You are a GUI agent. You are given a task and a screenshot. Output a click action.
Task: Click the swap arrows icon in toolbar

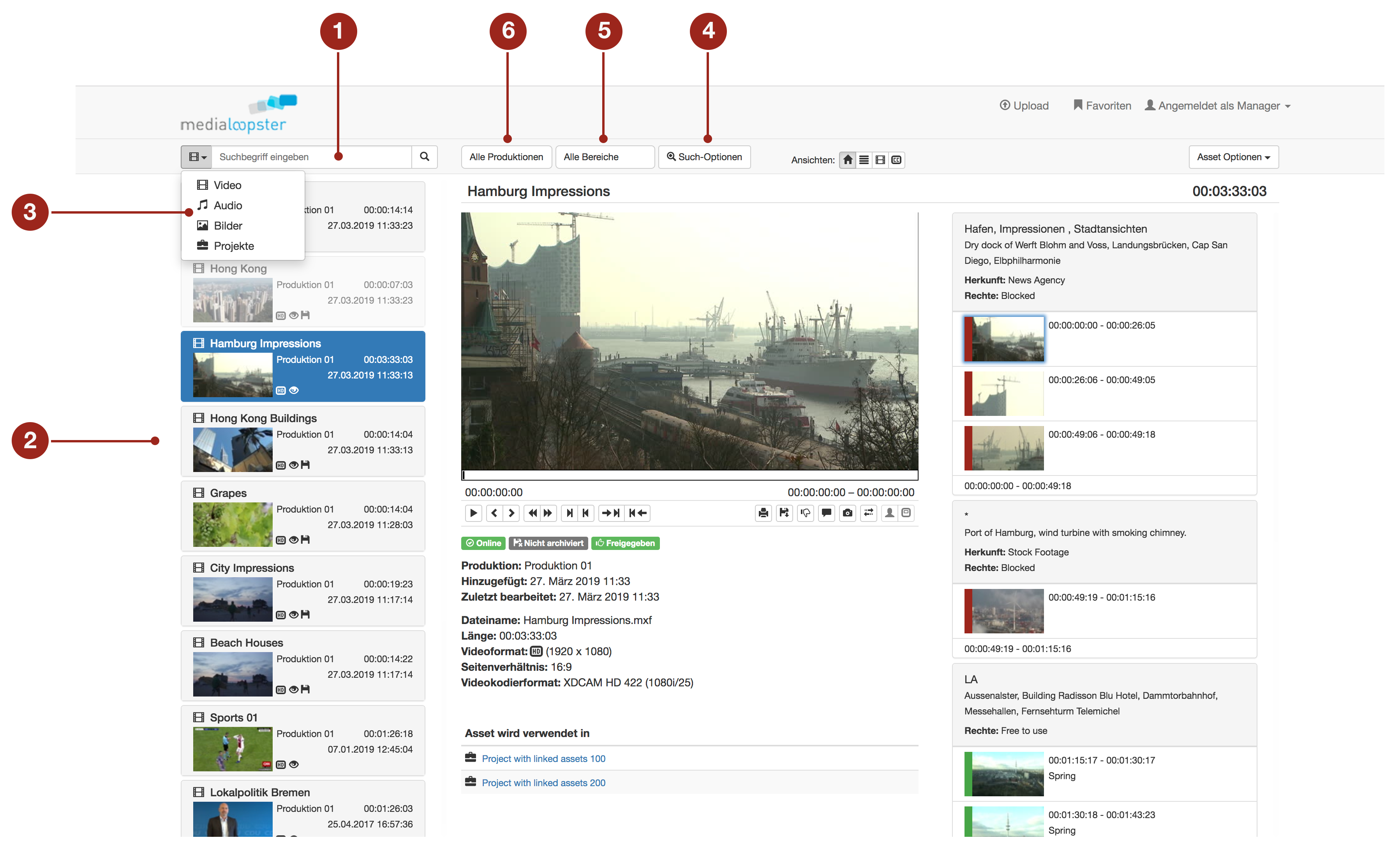(x=868, y=513)
